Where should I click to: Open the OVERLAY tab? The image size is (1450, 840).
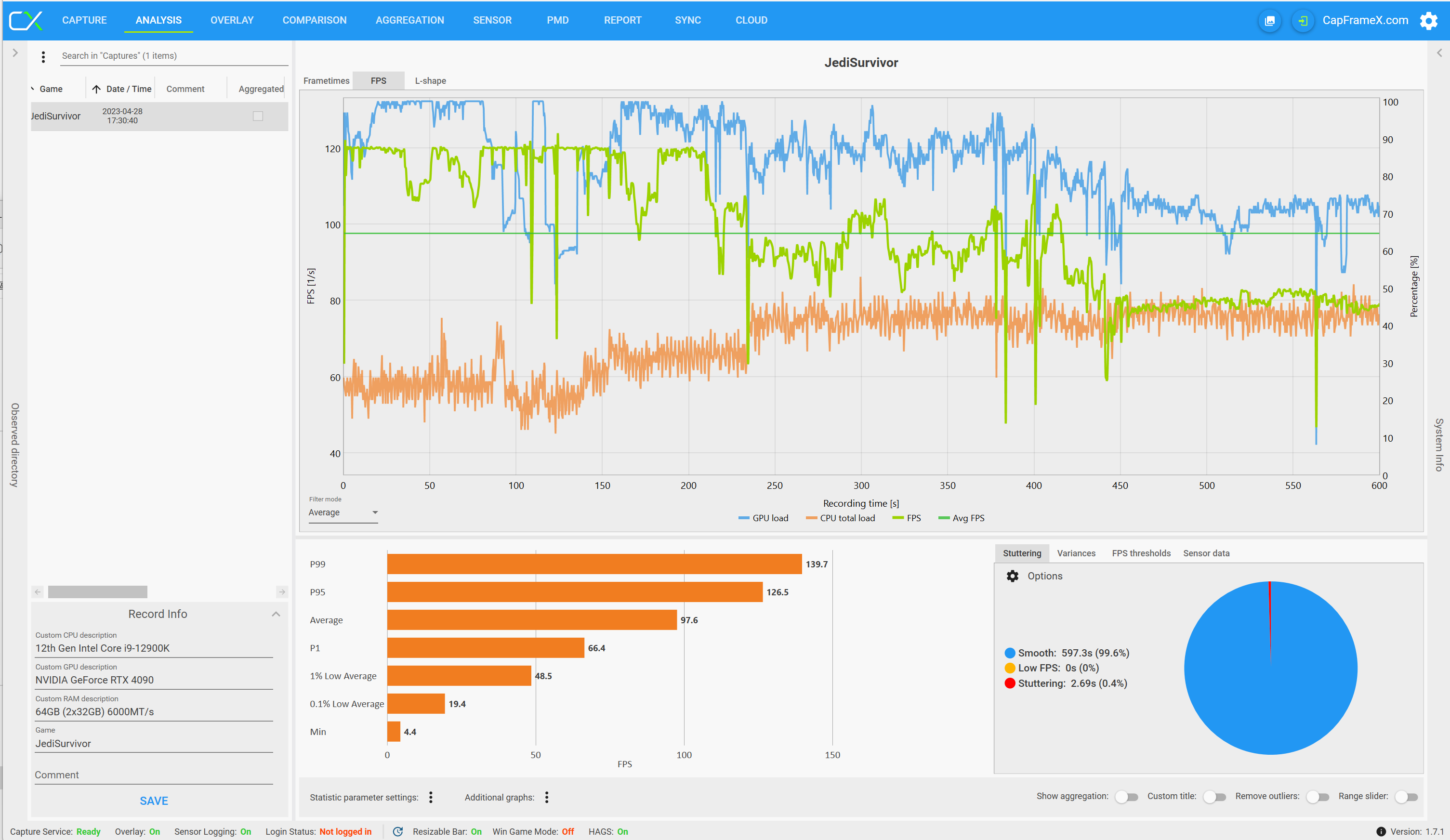[x=232, y=20]
